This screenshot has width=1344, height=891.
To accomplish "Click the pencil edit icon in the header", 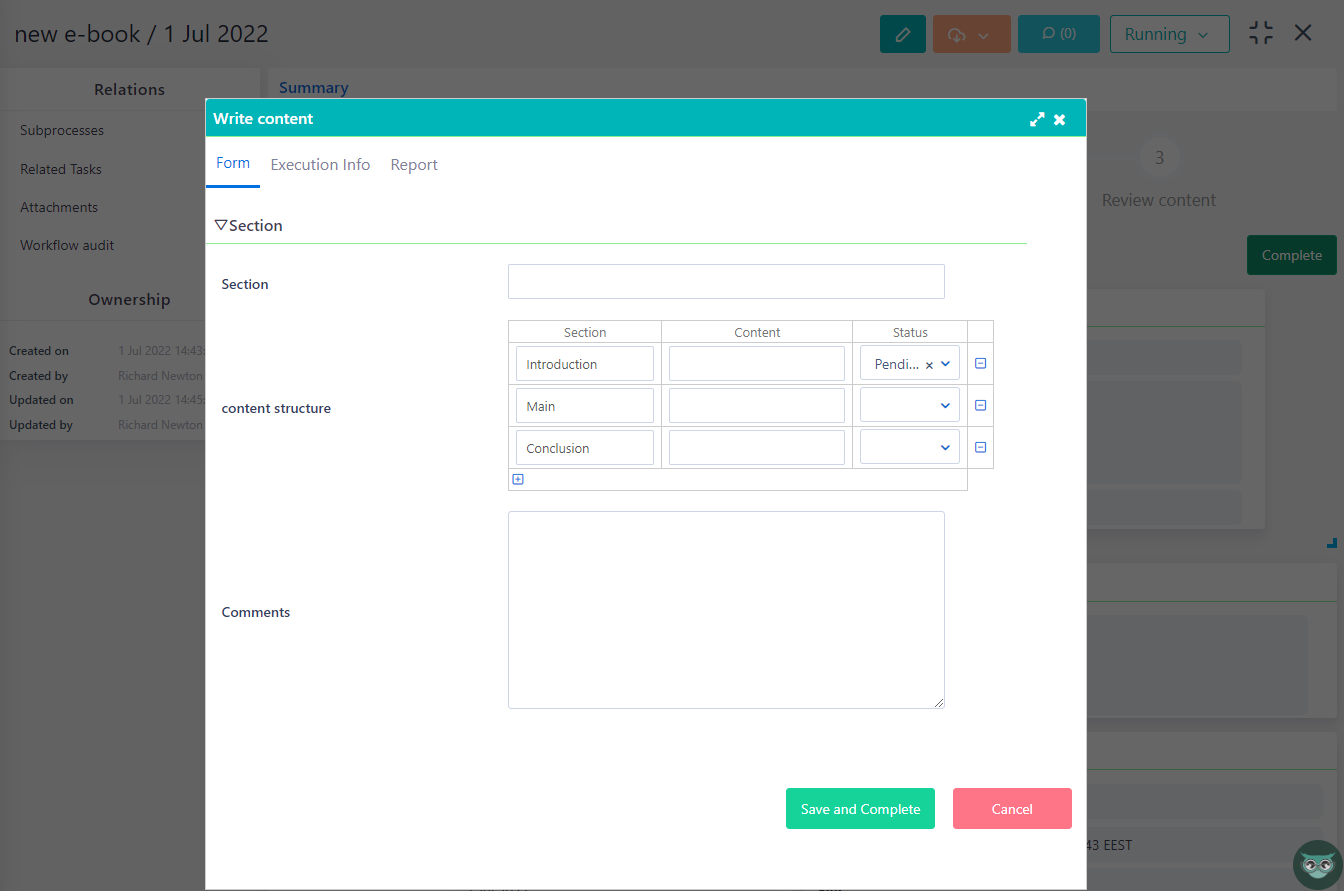I will [x=902, y=33].
